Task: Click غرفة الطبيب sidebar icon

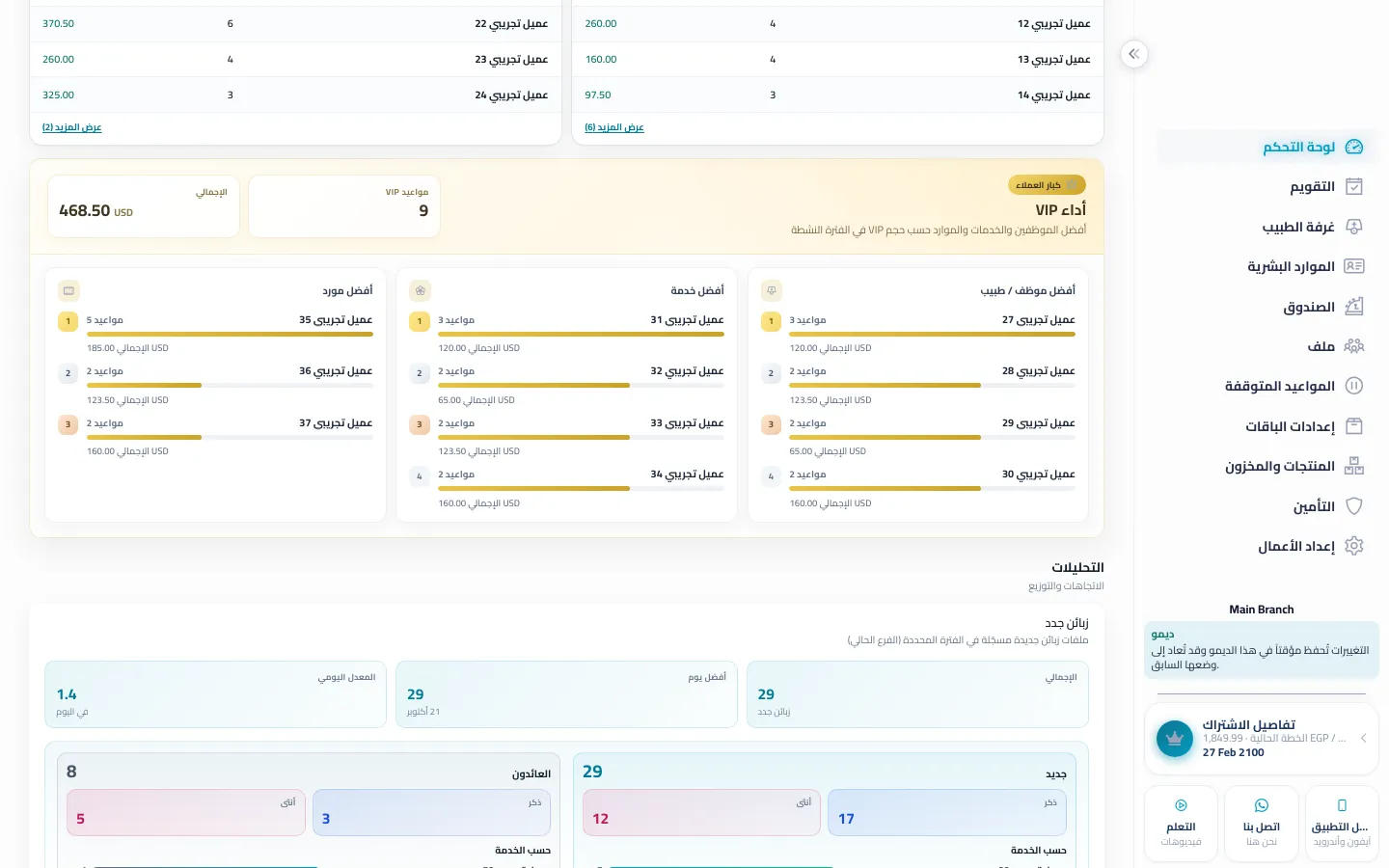Action: (x=1354, y=227)
